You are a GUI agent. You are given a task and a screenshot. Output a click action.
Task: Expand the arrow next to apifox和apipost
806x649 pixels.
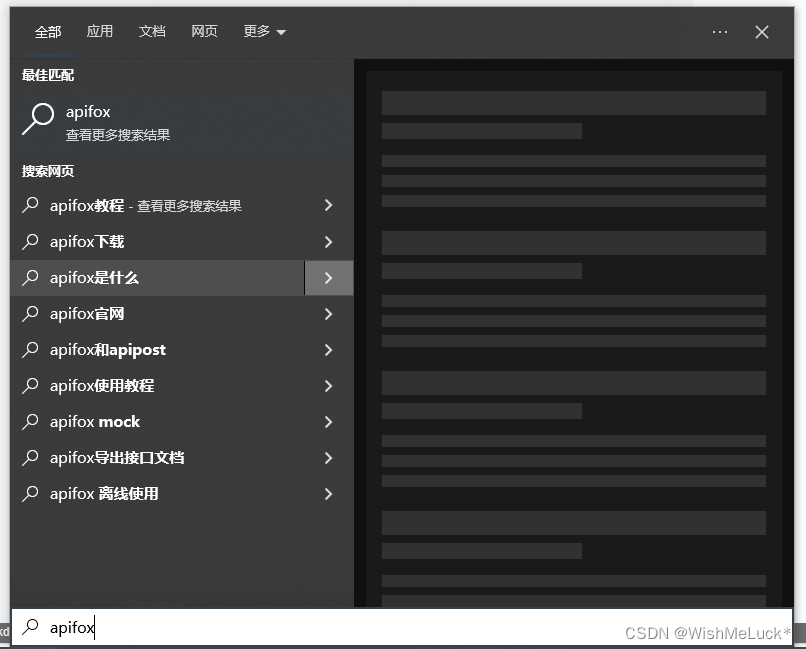[329, 349]
